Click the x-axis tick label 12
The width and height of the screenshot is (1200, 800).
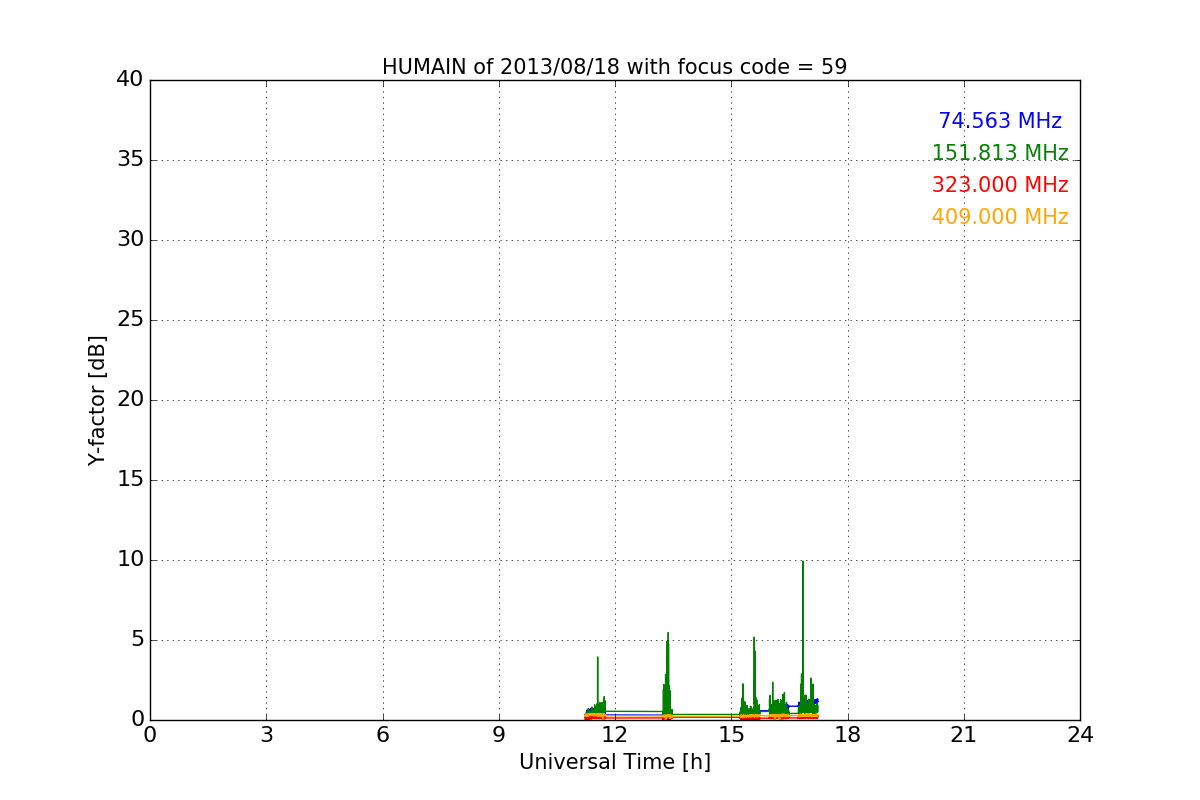(615, 735)
